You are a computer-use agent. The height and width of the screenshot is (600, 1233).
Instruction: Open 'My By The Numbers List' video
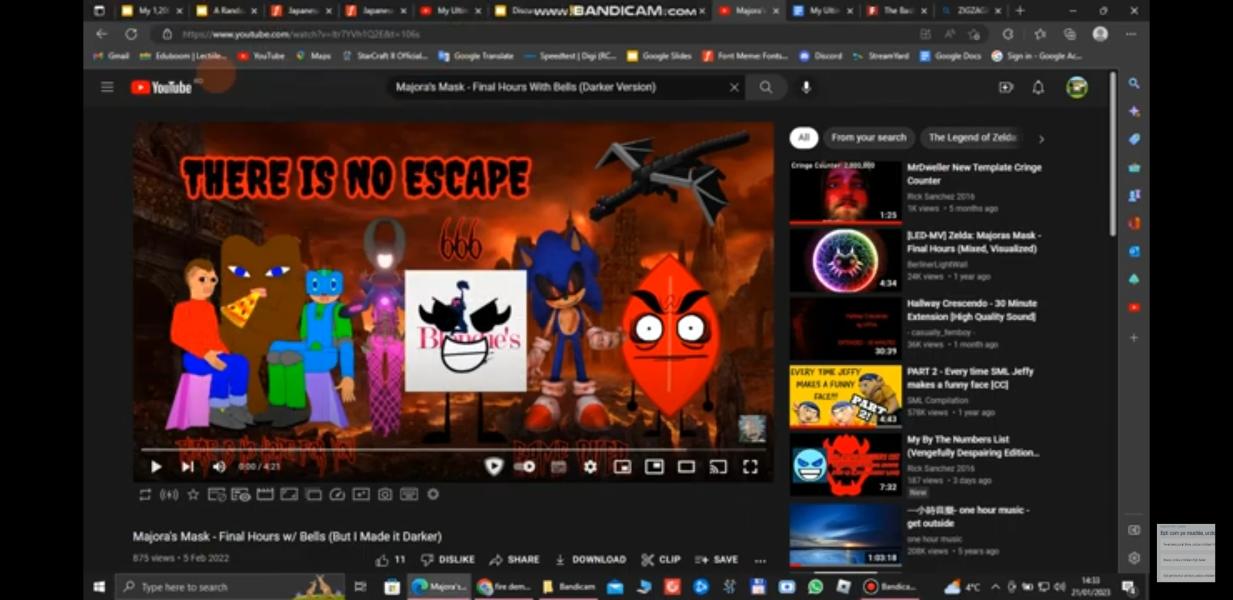point(973,445)
